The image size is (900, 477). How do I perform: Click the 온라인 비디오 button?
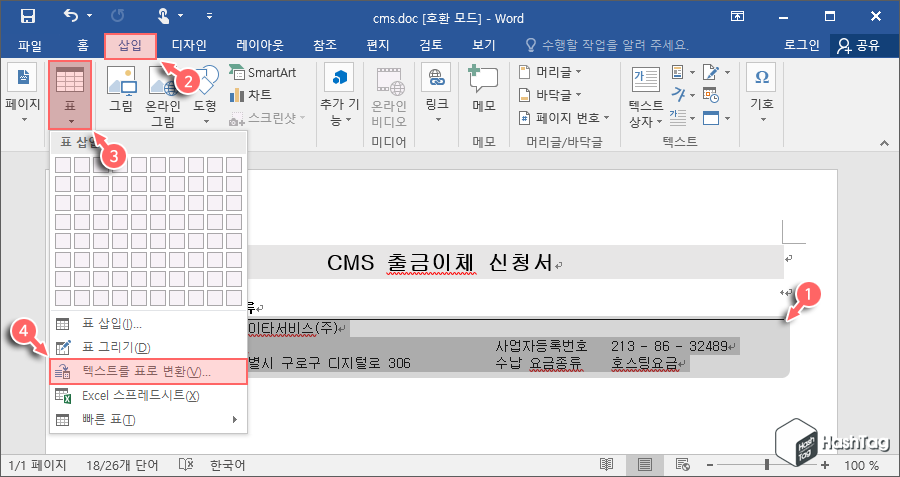coord(389,96)
